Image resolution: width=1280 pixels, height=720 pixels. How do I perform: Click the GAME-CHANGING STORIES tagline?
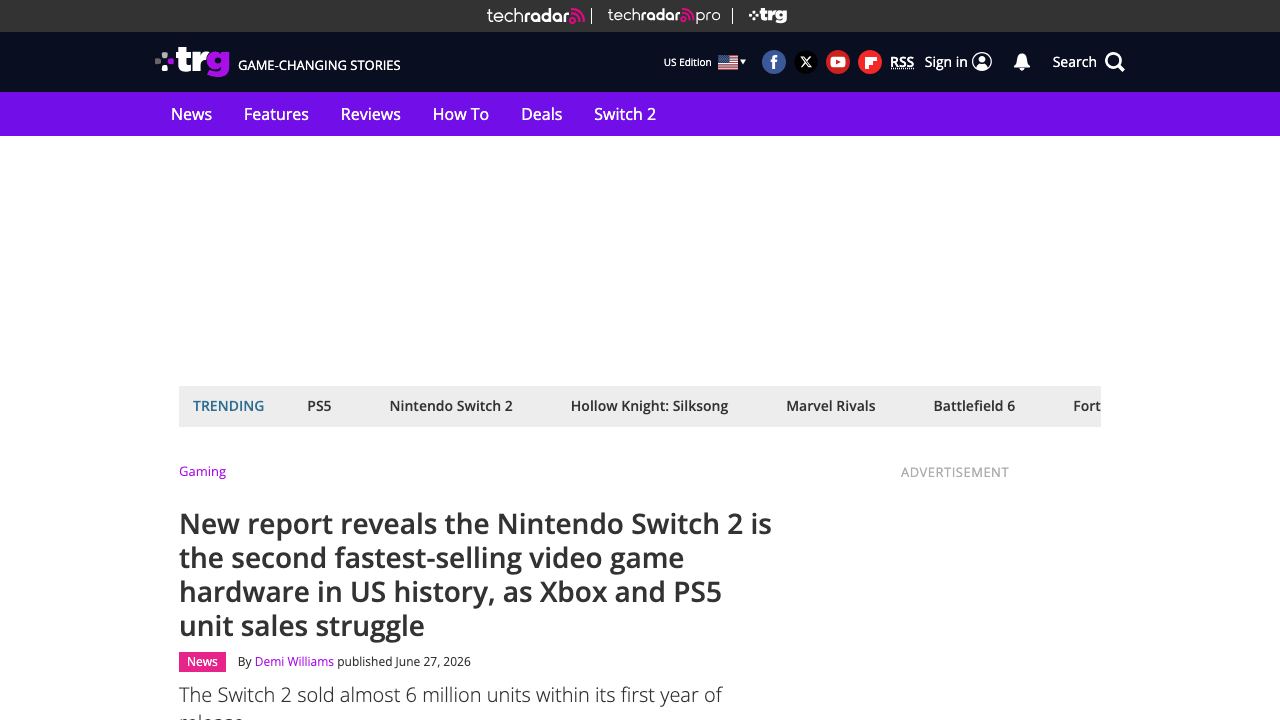coord(319,65)
